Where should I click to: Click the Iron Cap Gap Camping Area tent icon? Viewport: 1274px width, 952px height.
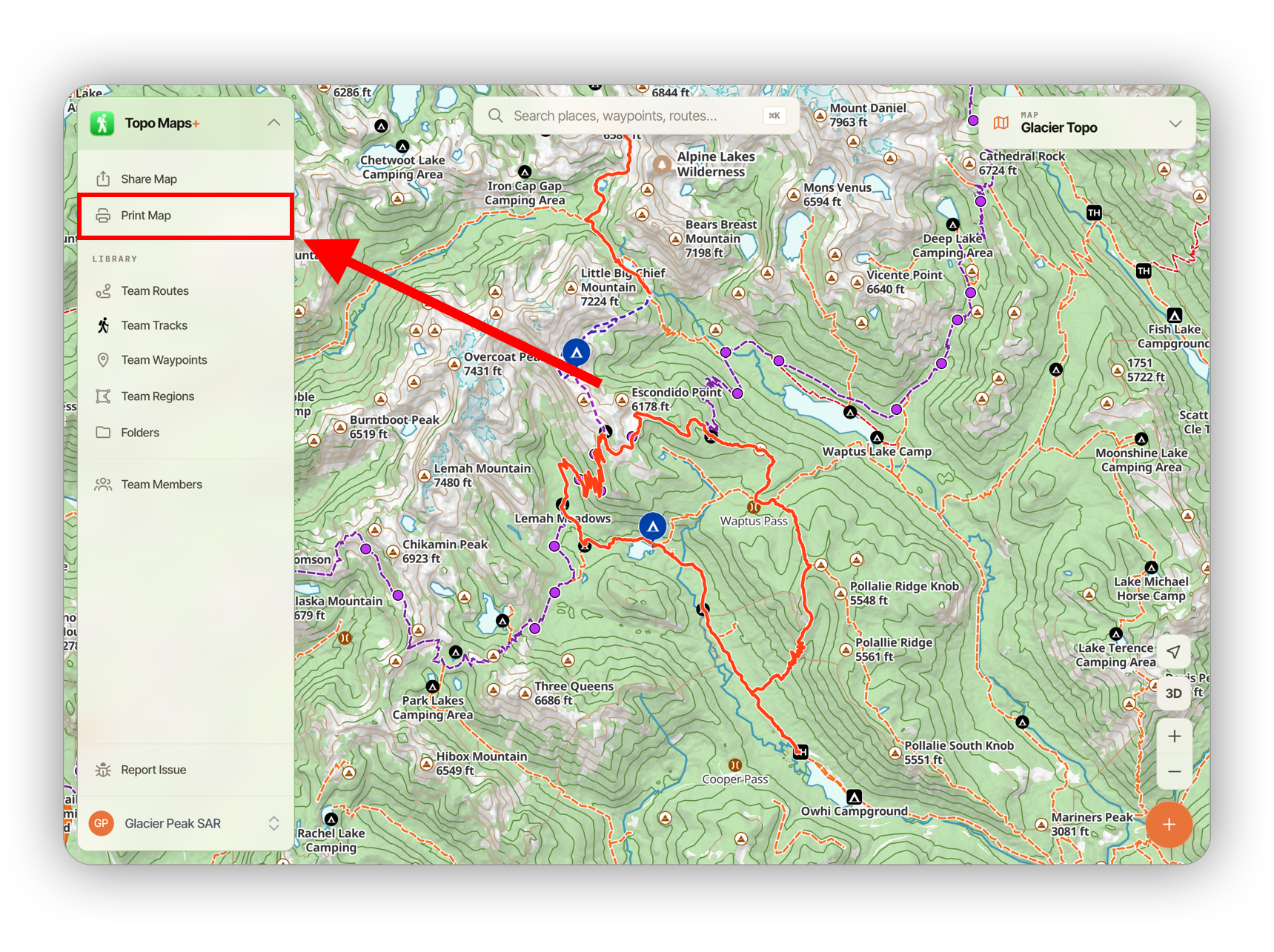coord(525,172)
